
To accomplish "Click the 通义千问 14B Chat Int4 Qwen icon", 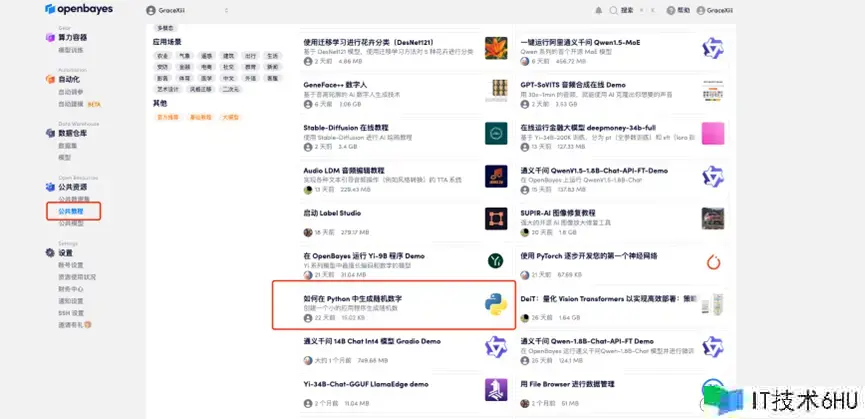I will tap(496, 347).
